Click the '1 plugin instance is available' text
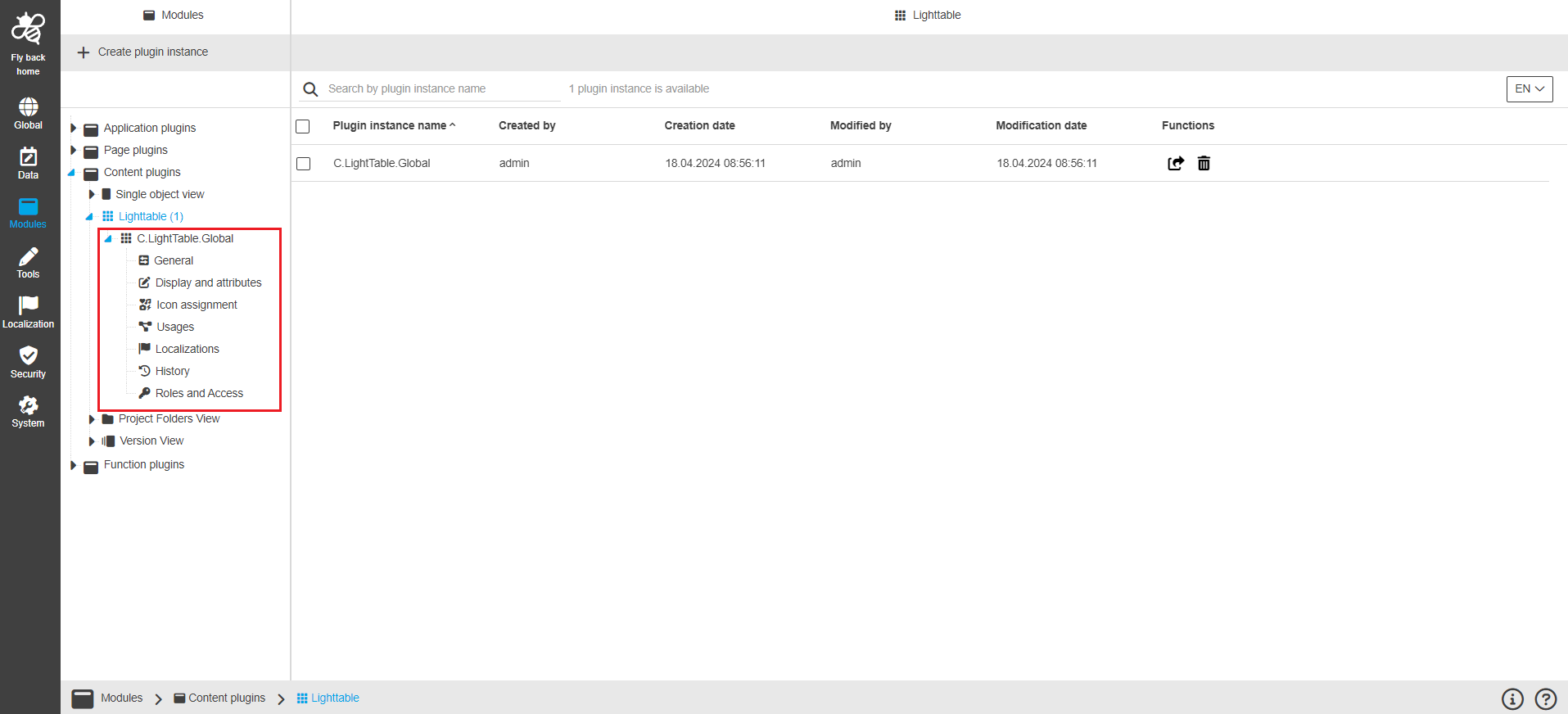1568x714 pixels. [x=639, y=88]
